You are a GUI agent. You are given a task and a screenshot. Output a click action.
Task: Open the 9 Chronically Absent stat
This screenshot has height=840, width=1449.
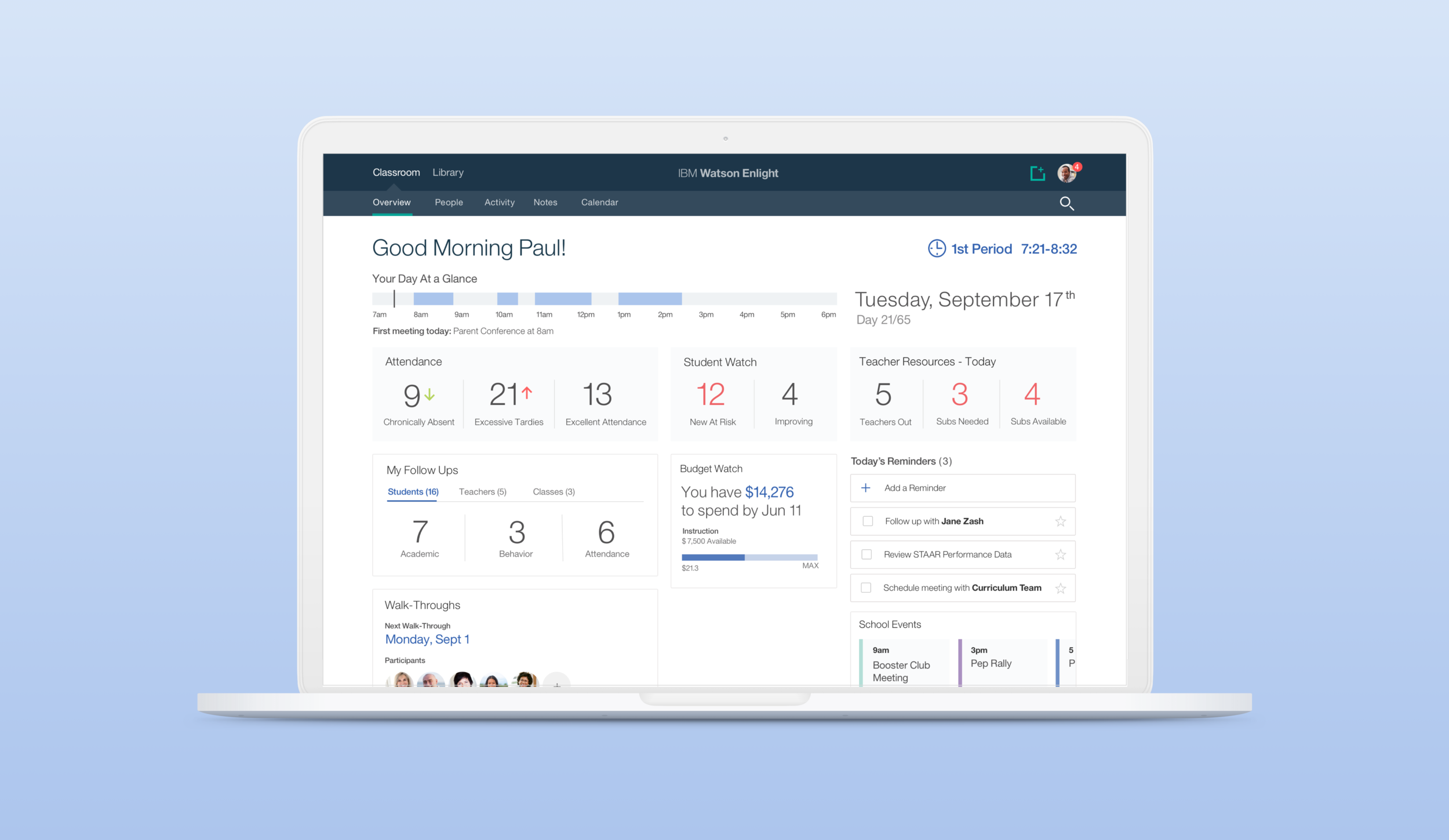tap(418, 404)
